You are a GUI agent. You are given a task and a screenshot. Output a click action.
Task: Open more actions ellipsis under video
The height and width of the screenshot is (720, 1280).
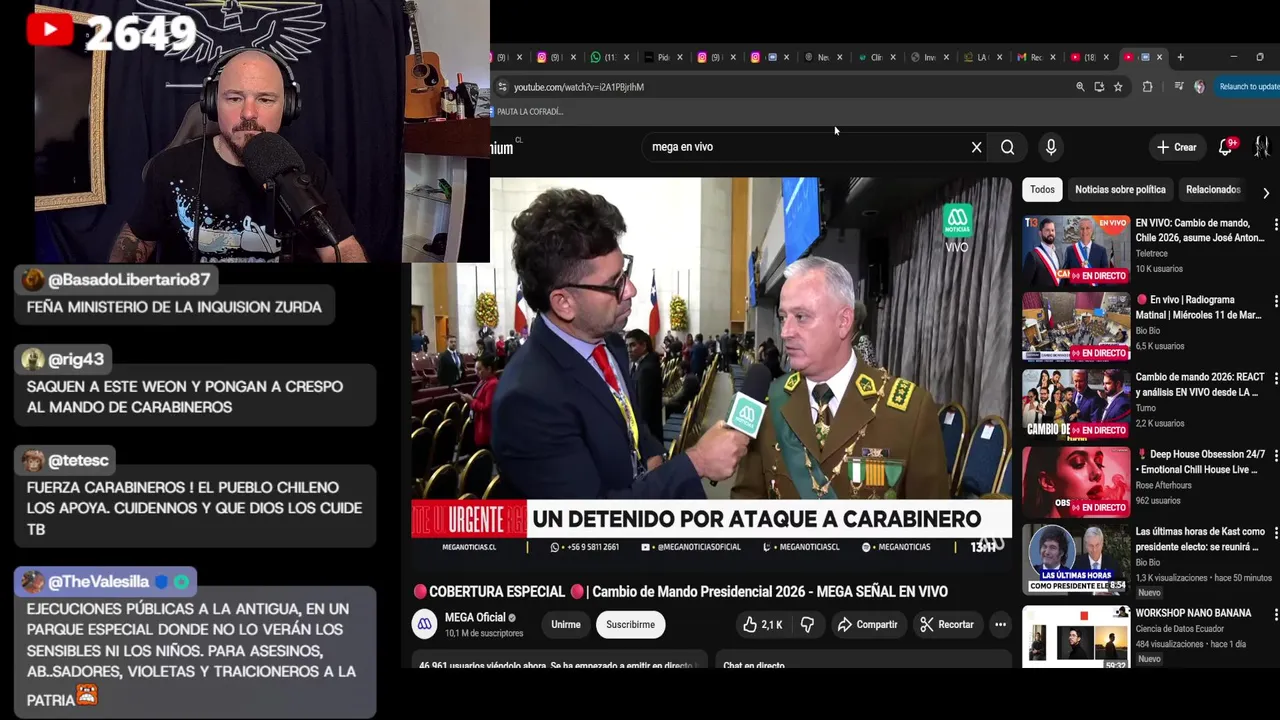click(999, 624)
